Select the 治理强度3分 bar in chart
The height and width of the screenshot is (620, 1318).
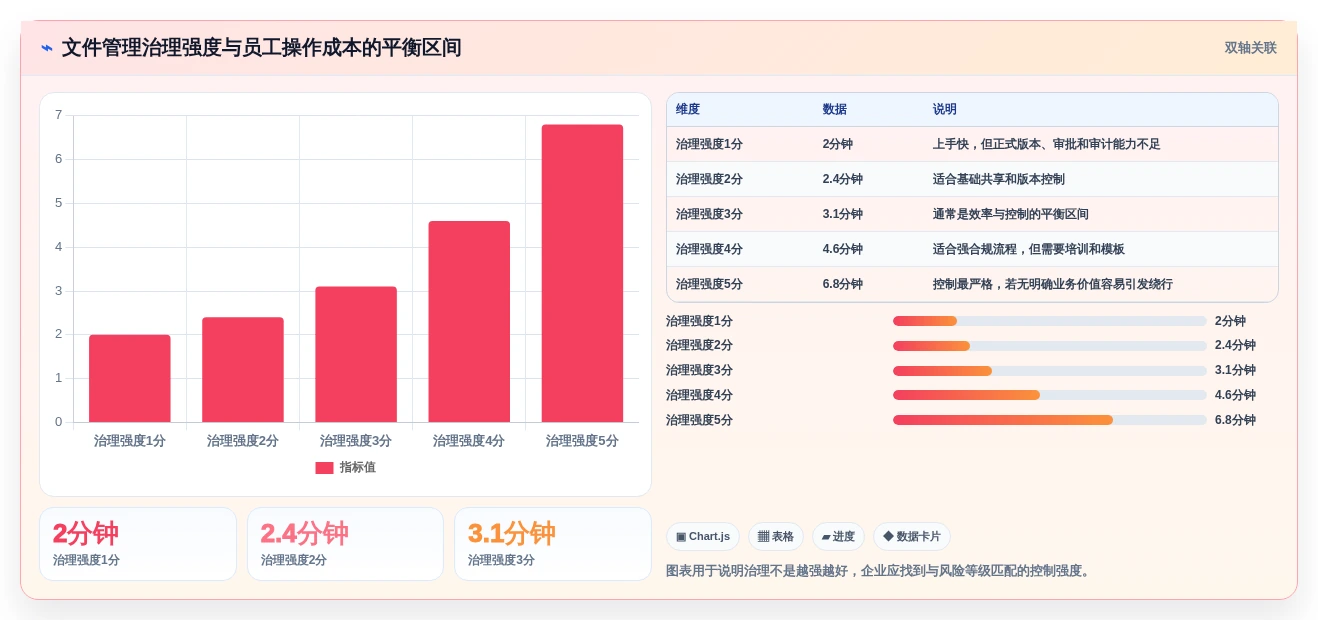click(356, 354)
